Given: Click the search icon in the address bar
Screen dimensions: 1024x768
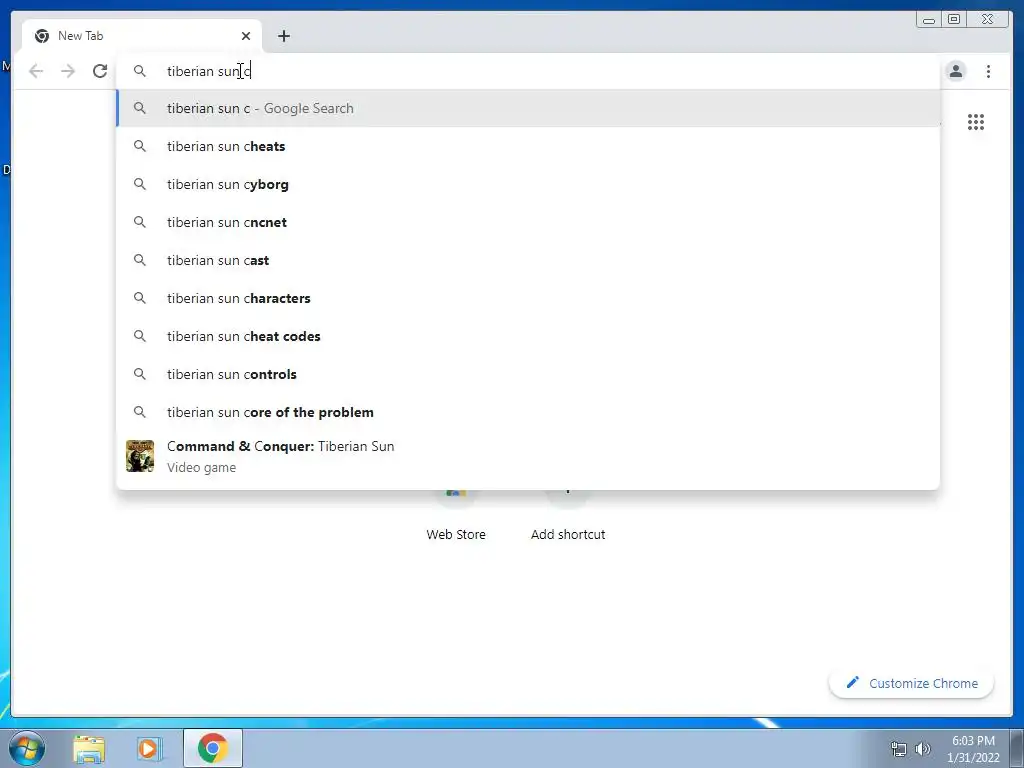Looking at the screenshot, I should pos(140,71).
